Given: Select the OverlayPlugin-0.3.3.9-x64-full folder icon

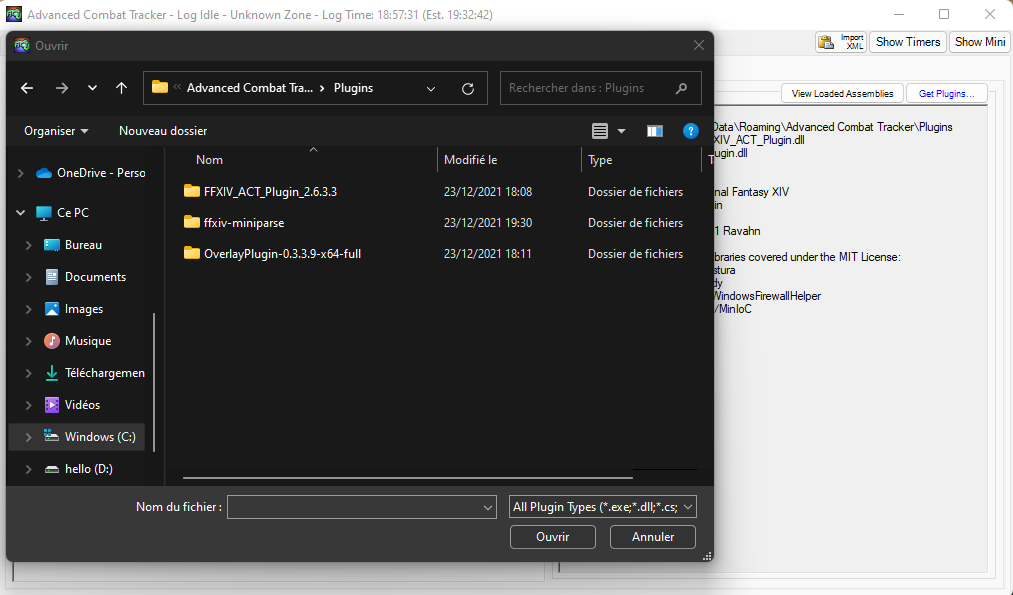Looking at the screenshot, I should pyautogui.click(x=192, y=253).
